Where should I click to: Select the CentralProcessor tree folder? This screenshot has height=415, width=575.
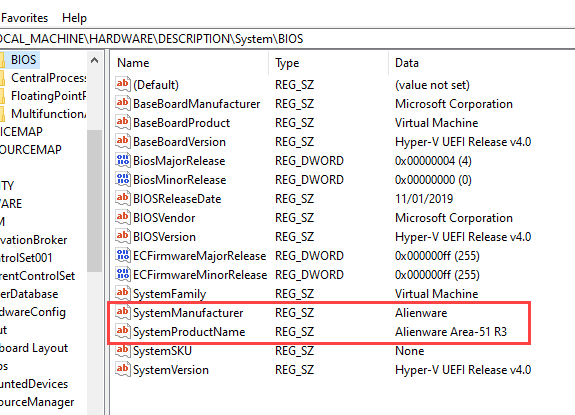(48, 78)
